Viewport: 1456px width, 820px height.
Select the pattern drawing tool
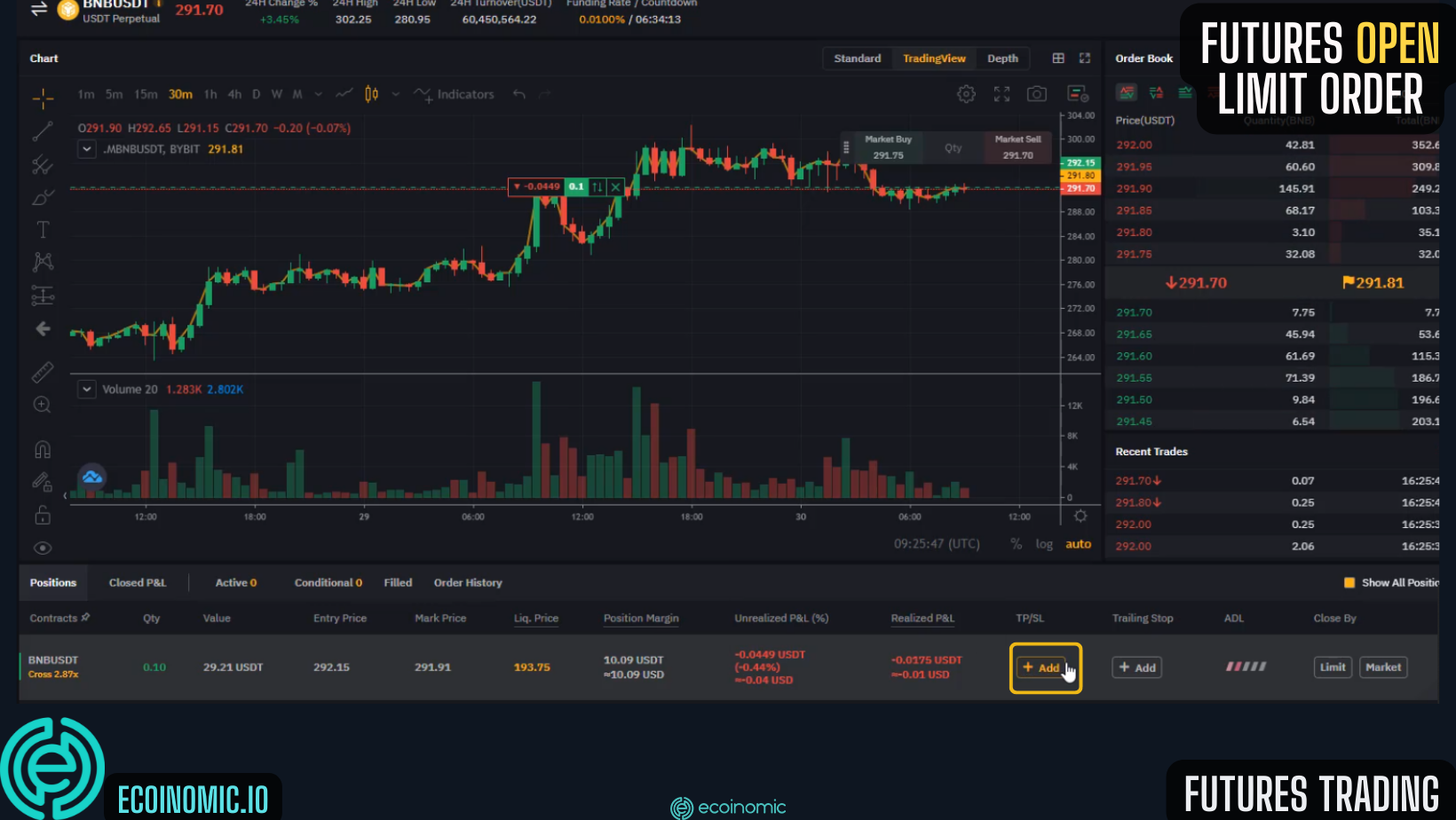[43, 262]
